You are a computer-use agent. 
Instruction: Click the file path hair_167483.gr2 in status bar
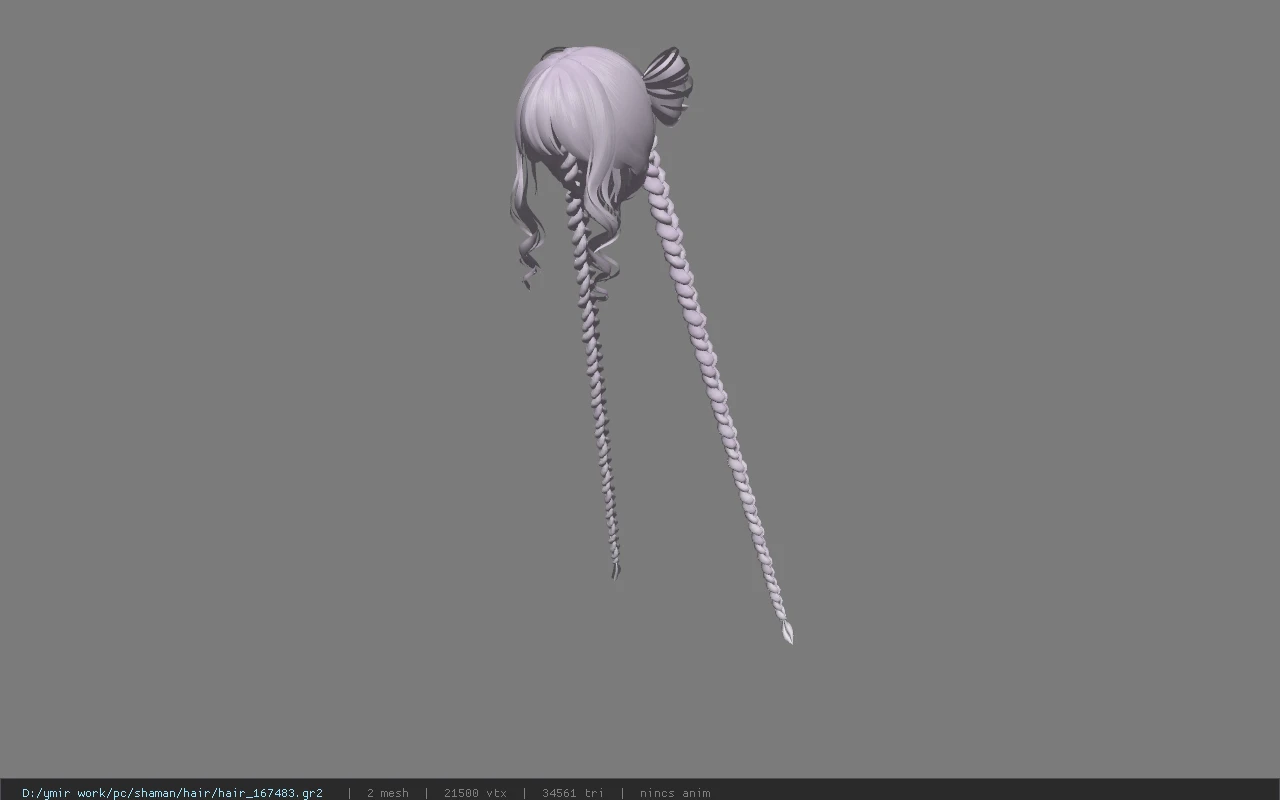click(172, 793)
